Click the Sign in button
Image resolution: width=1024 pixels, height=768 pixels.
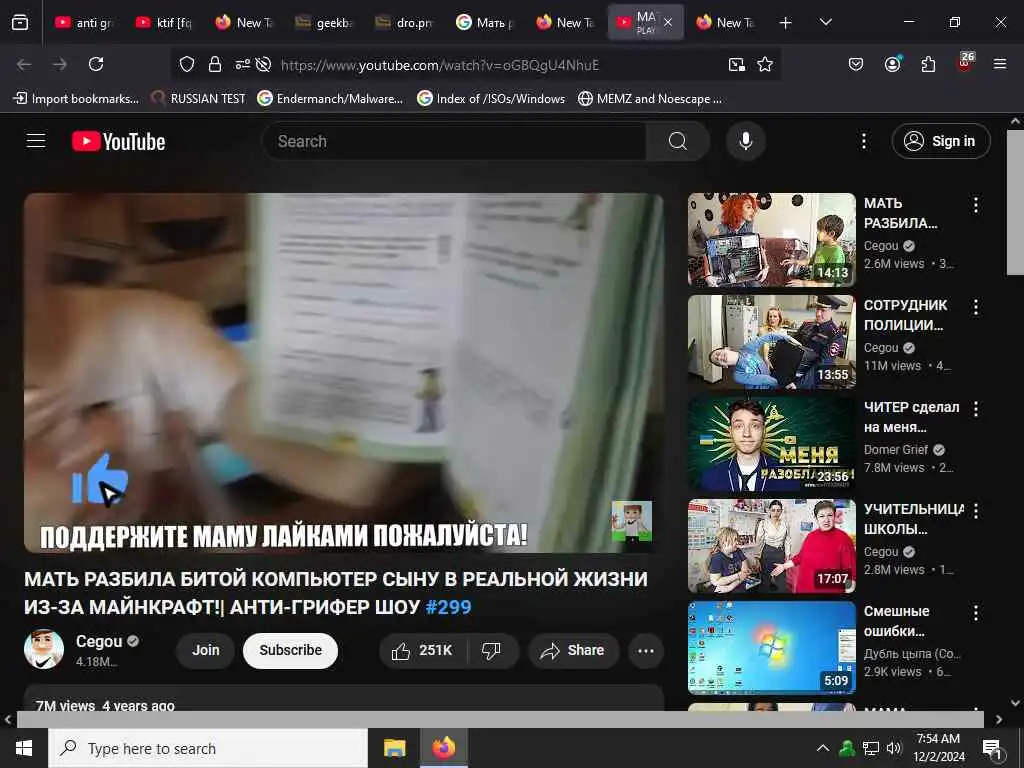click(941, 141)
